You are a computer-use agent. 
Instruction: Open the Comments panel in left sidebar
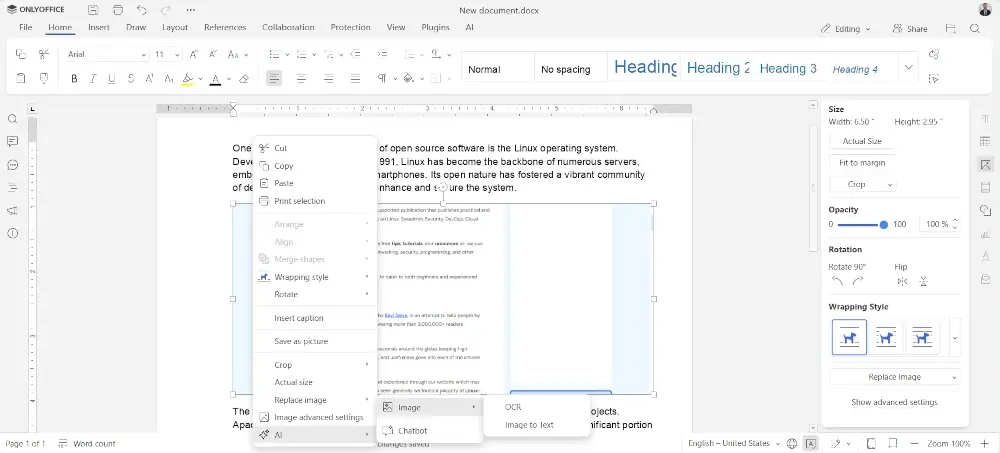13,142
